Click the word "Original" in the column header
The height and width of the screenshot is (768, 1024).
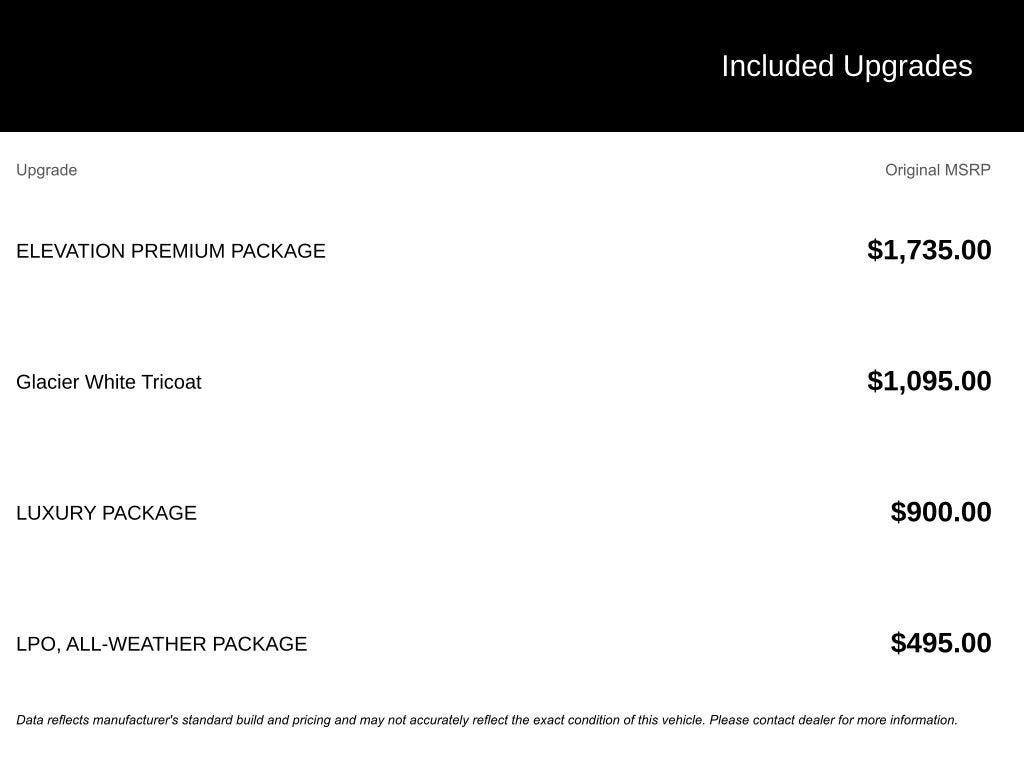912,170
